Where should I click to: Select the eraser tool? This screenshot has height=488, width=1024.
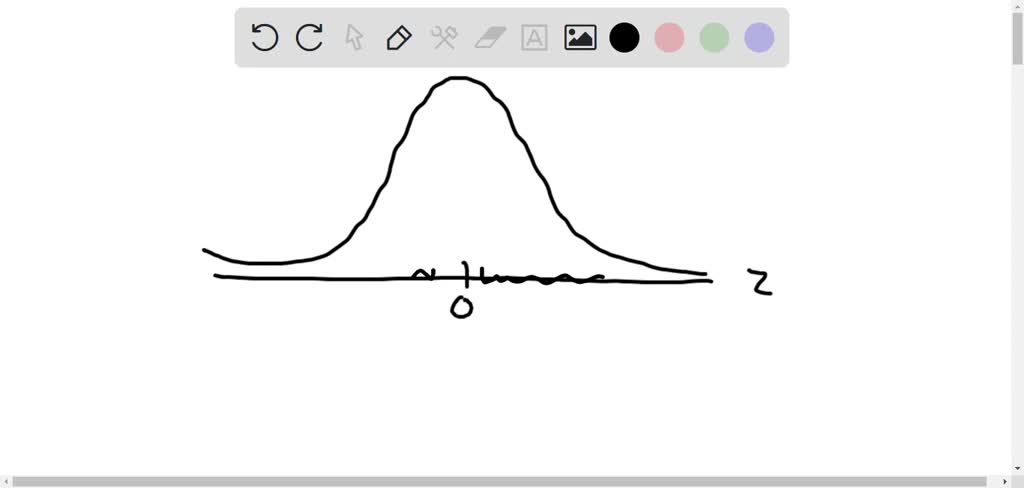pyautogui.click(x=490, y=38)
